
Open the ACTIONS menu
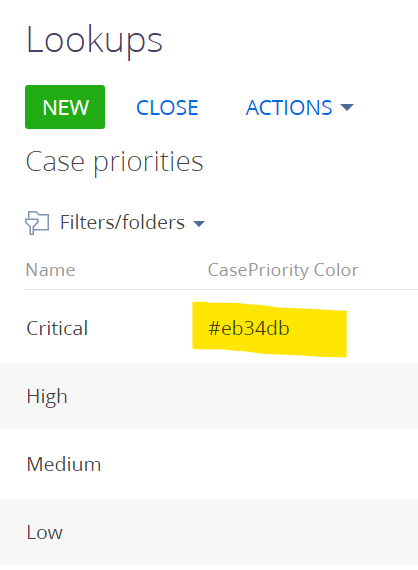300,108
